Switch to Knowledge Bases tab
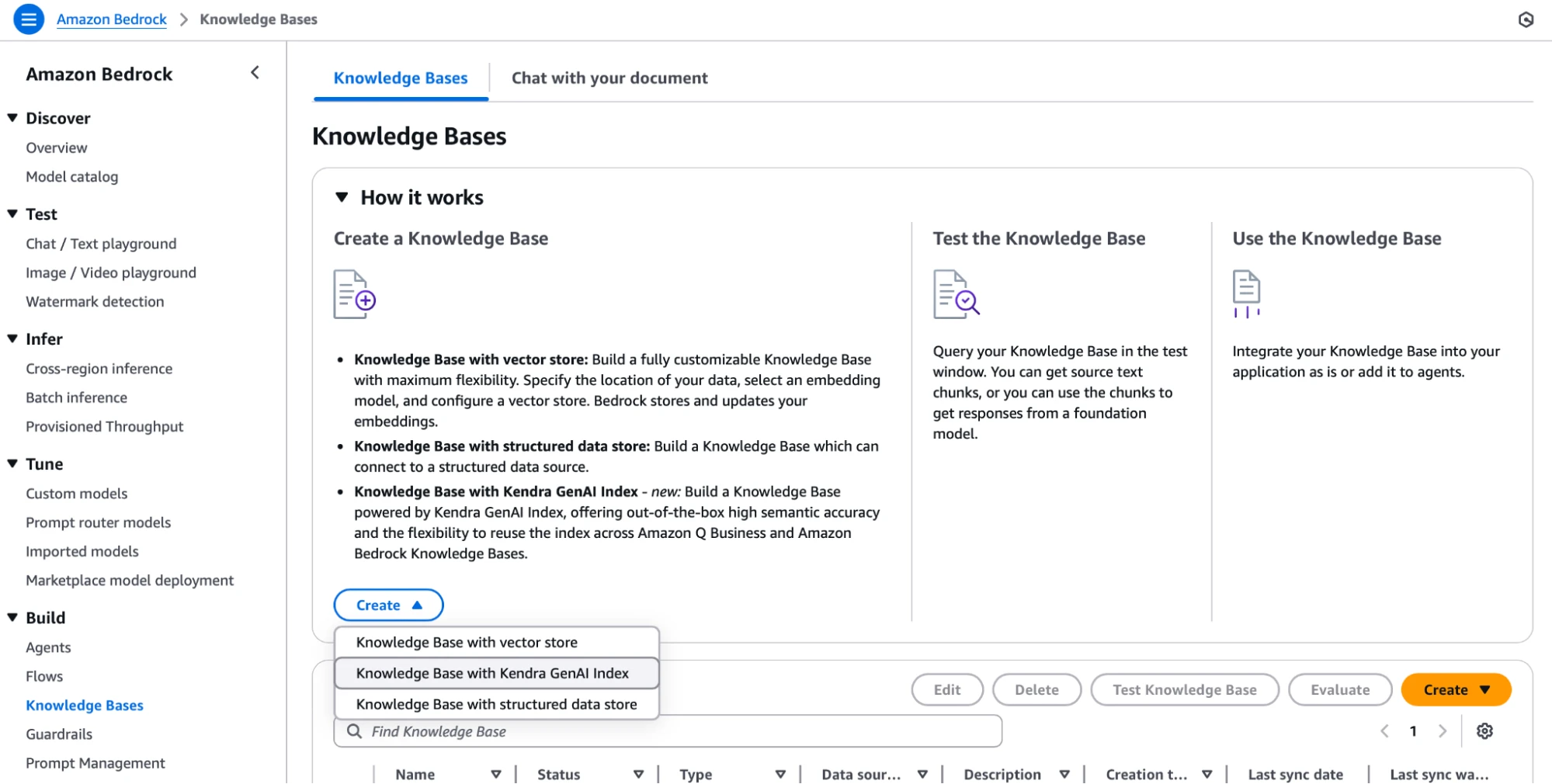This screenshot has height=784, width=1552. click(401, 78)
